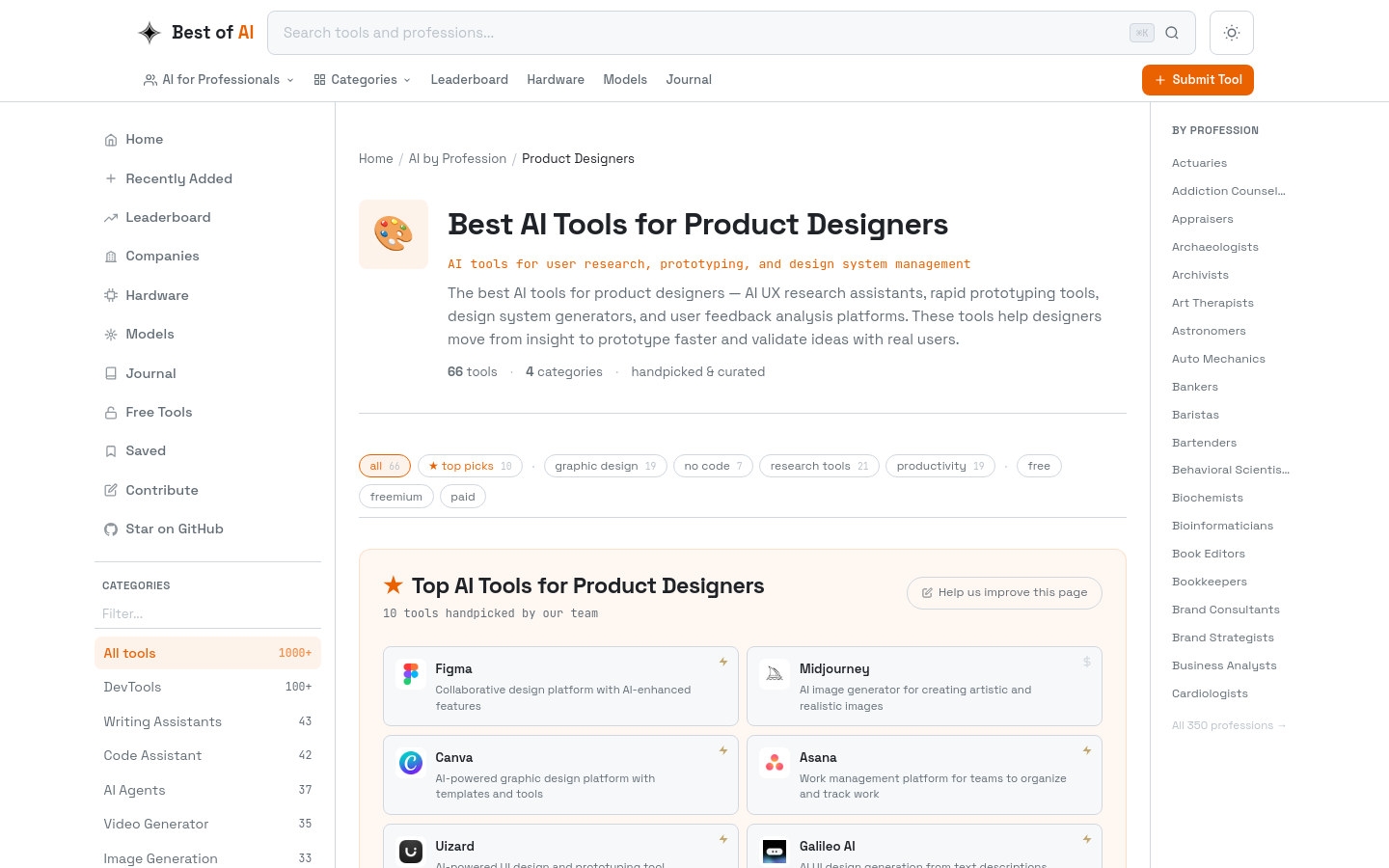Click the lightning badge on Figma card
The width and height of the screenshot is (1389, 868).
[723, 662]
